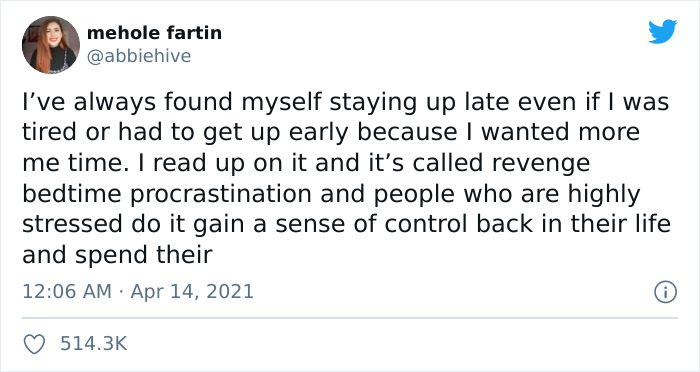Open the profile picture of mehole fartin
This screenshot has width=700, height=372.
click(x=51, y=45)
